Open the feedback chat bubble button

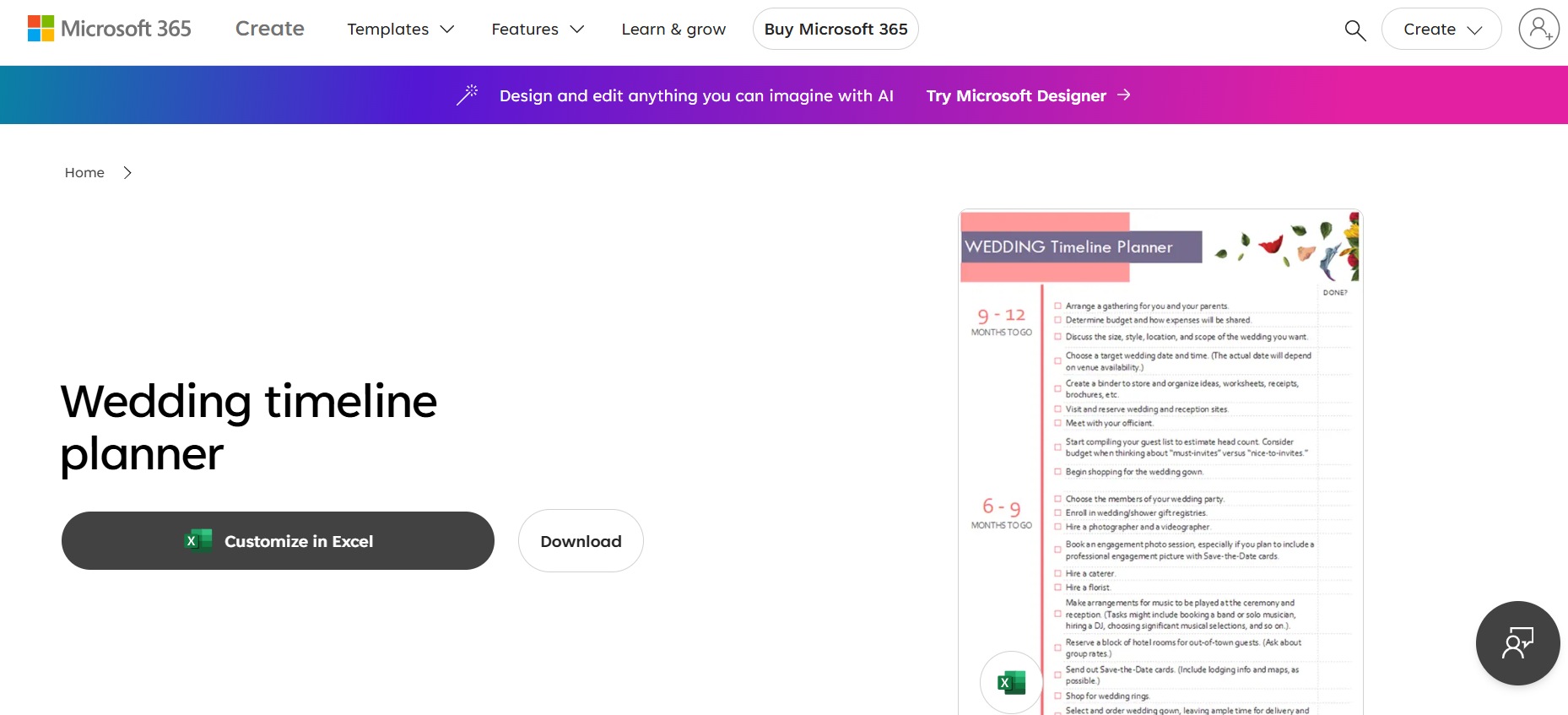(1517, 643)
